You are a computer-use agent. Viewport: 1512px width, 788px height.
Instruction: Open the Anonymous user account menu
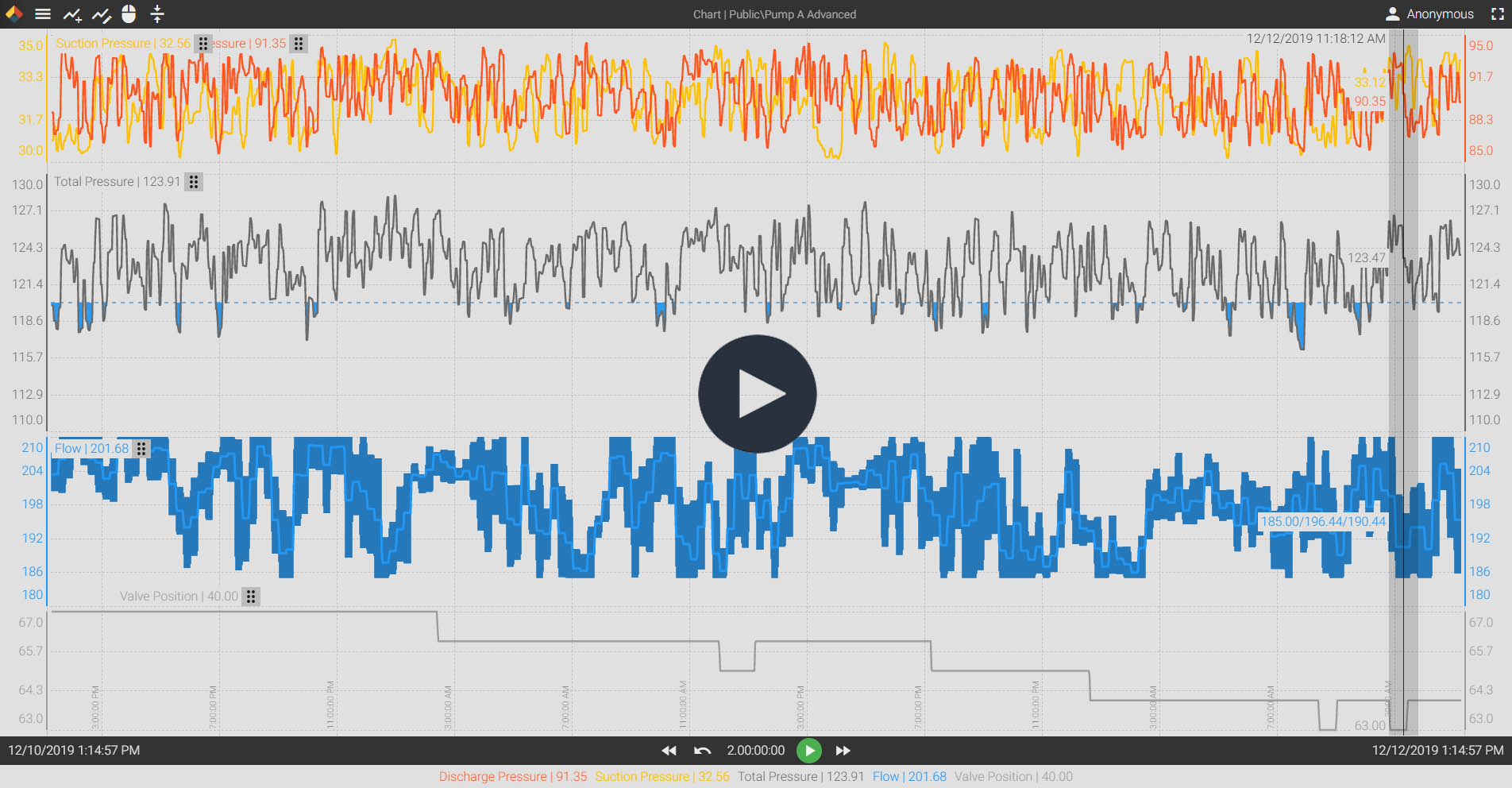(1429, 14)
